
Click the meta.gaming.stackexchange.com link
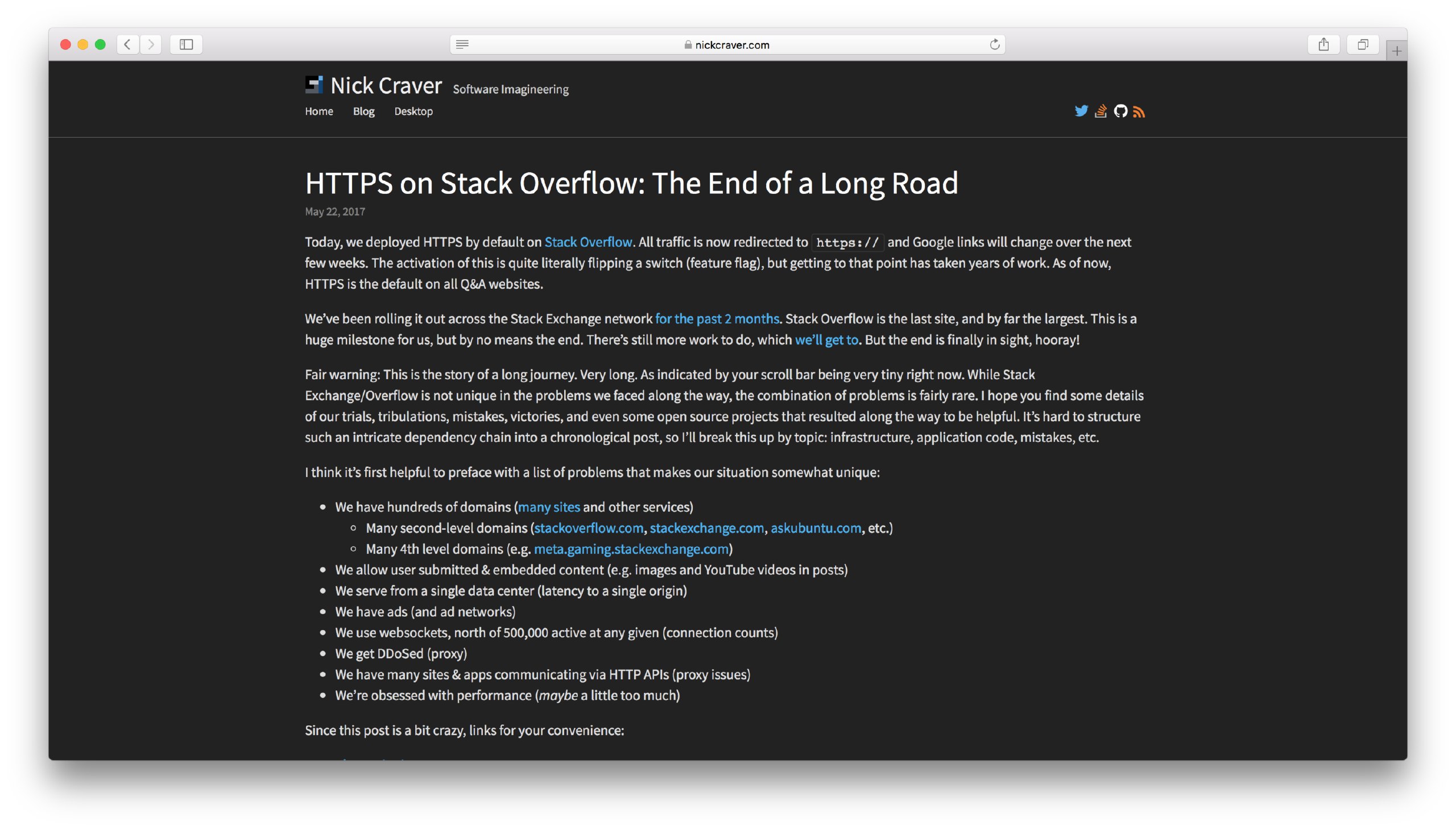point(631,549)
